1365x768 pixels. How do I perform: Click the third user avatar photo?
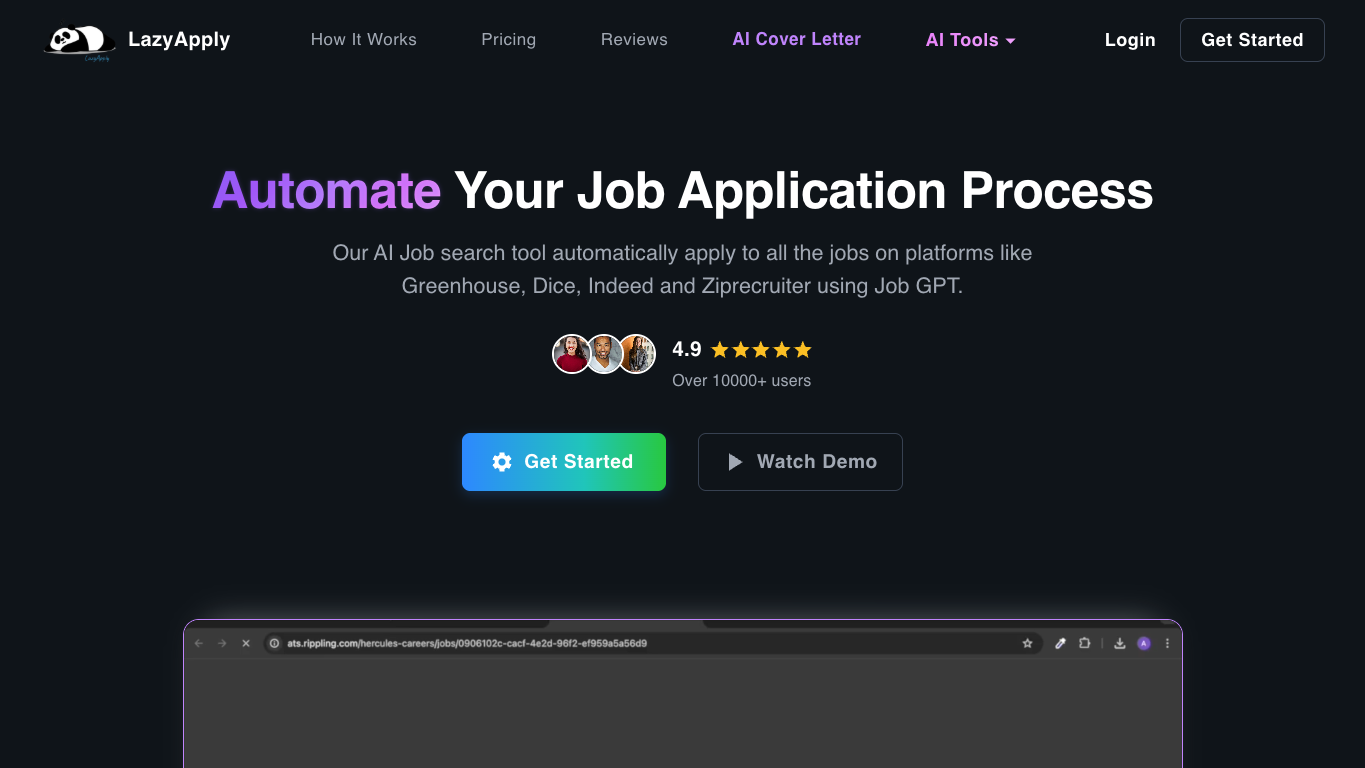(637, 354)
